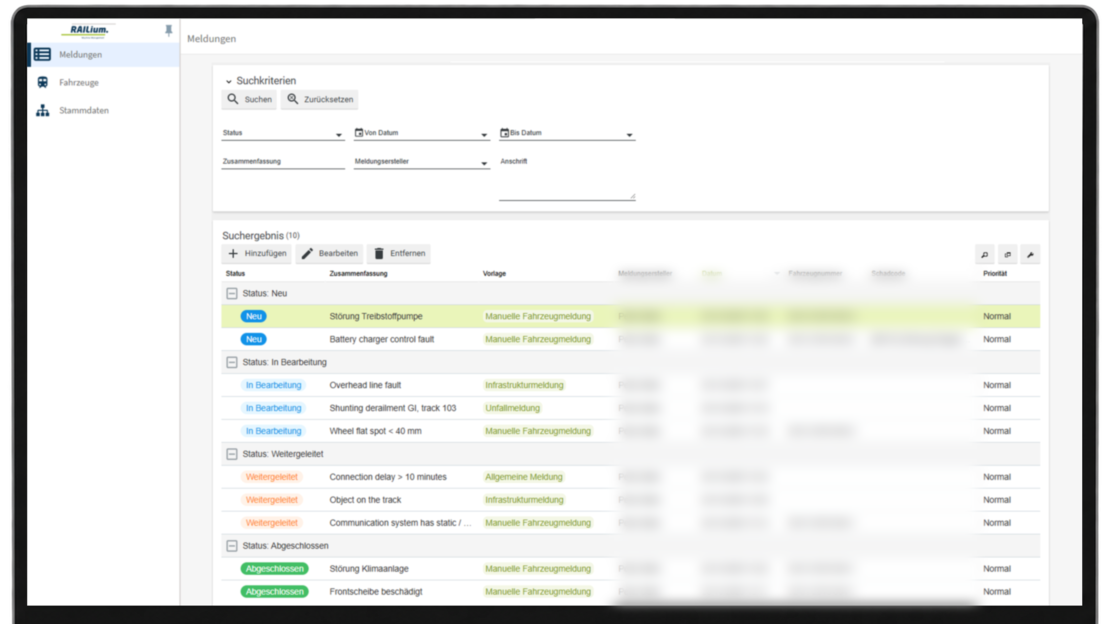This screenshot has height=624, width=1110.
Task: Click the Bearbeiten edit button
Action: (330, 254)
